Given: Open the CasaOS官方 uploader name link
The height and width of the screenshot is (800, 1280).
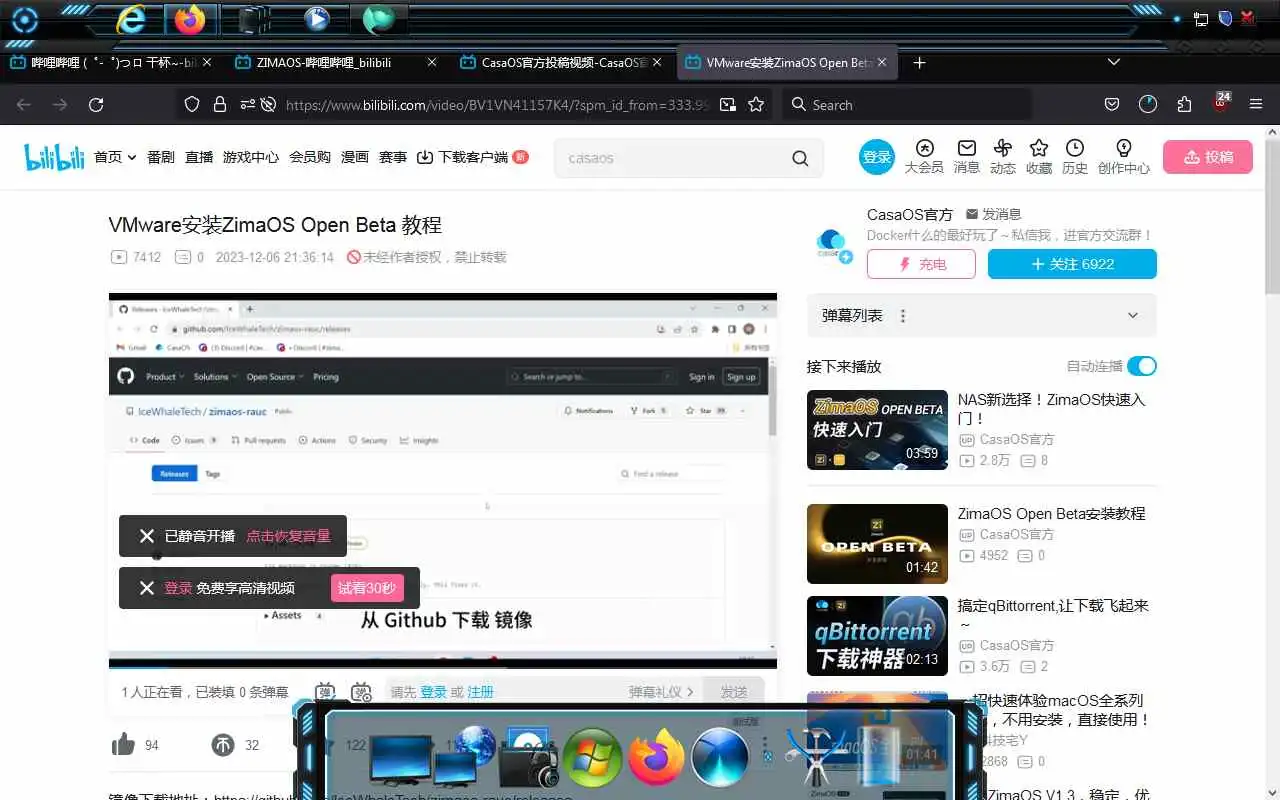Looking at the screenshot, I should (910, 214).
